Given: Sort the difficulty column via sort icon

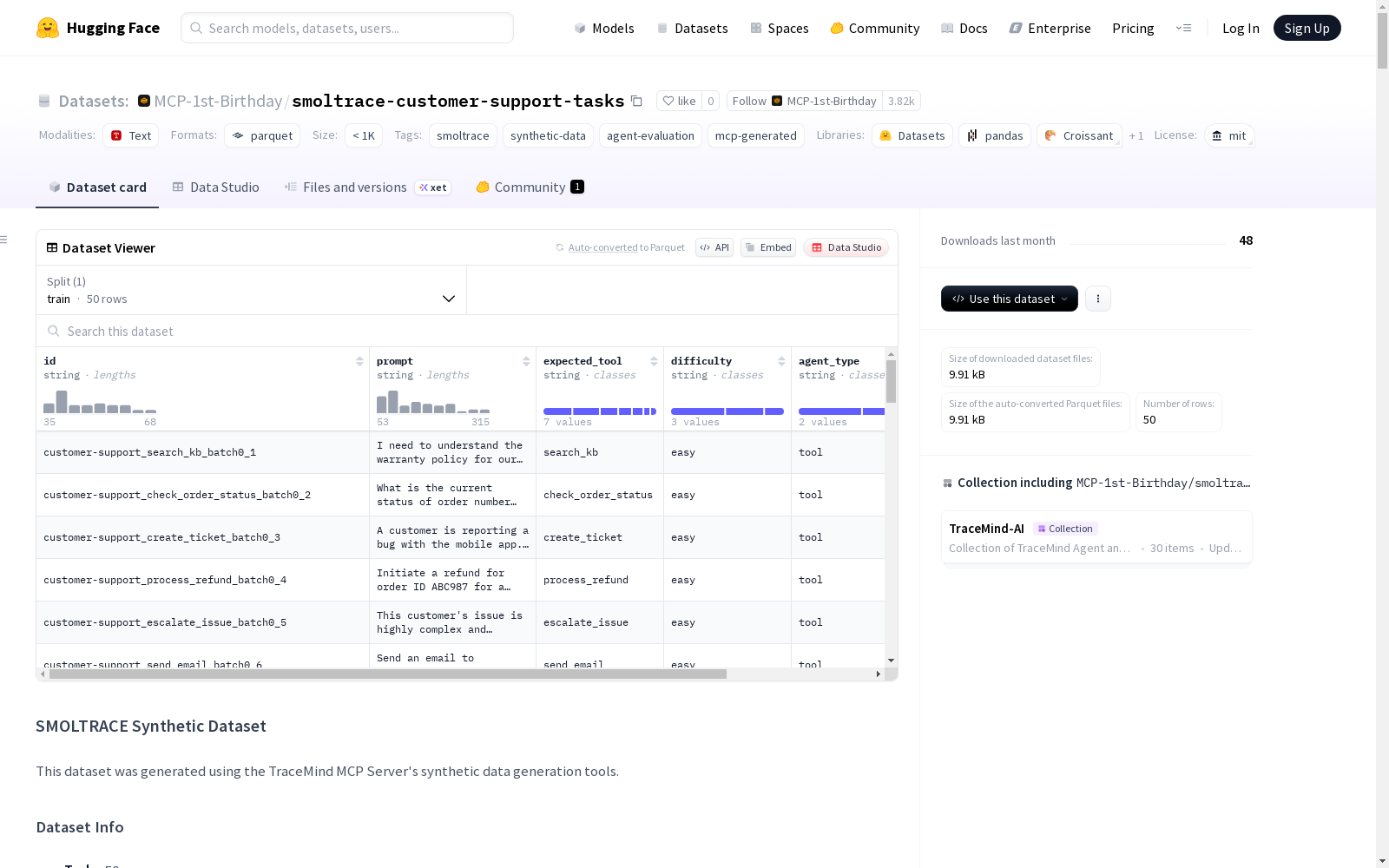Looking at the screenshot, I should 781,361.
